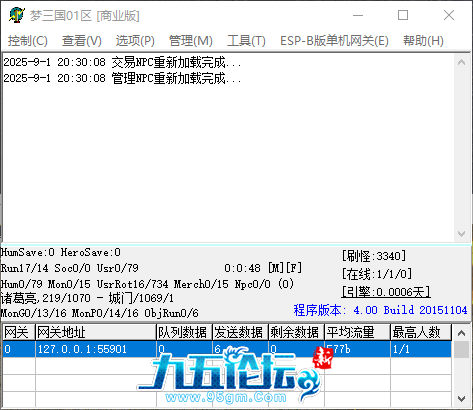
Task: Click the [在线:1/1/0] status text
Action: coord(377,274)
